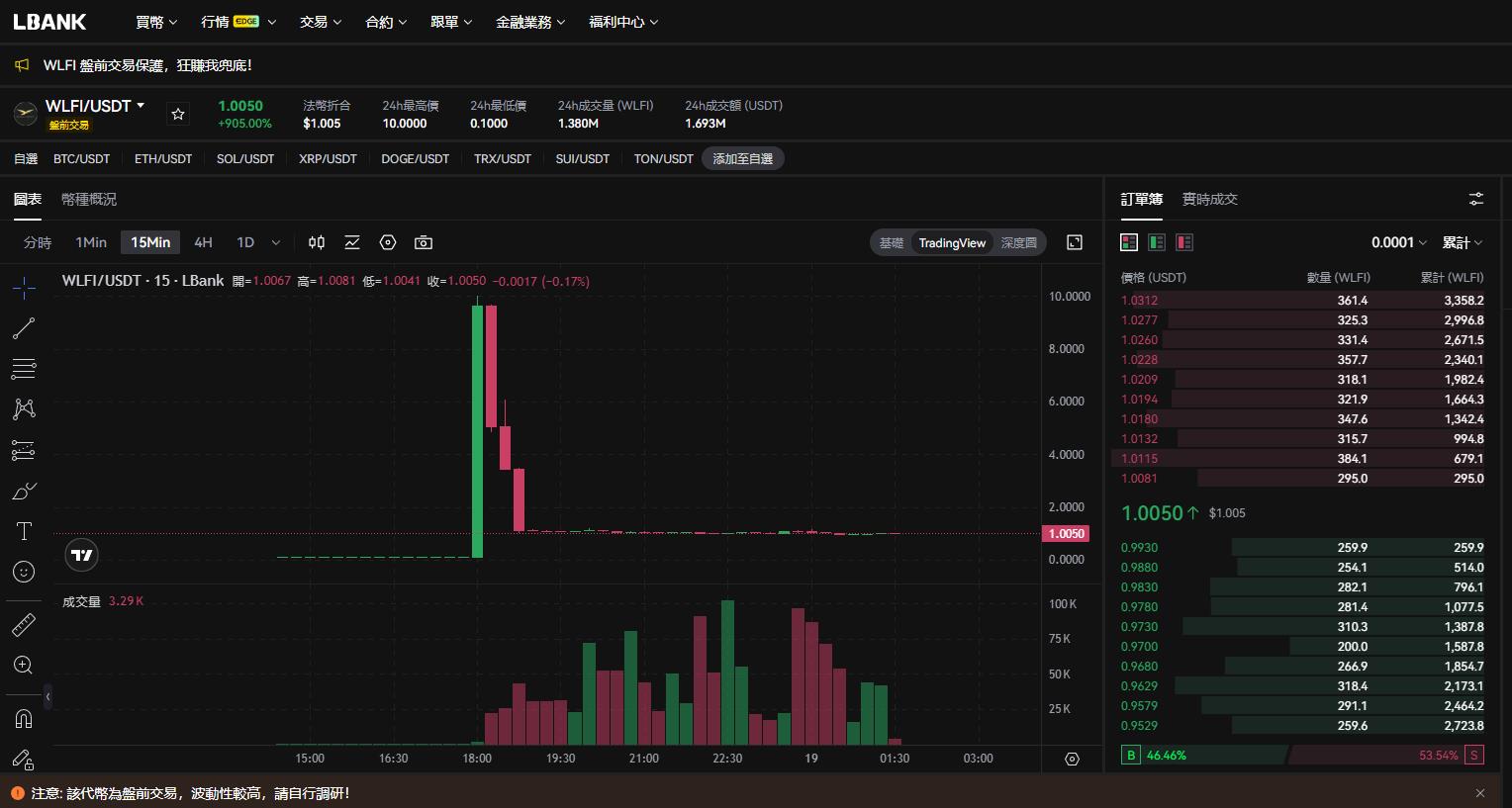Screen dimensions: 1512x808
Task: Activate the zoom-in magnifier tool
Action: [24, 665]
